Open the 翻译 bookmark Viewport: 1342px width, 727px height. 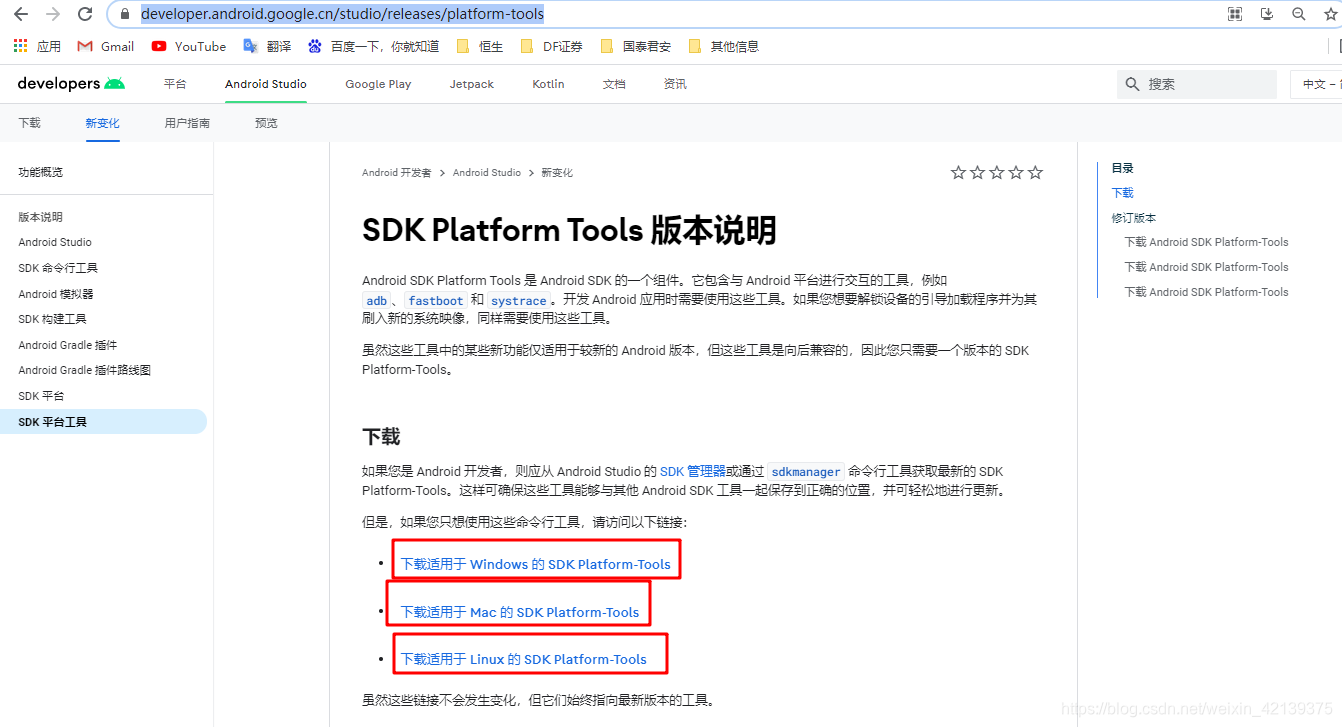[x=267, y=46]
